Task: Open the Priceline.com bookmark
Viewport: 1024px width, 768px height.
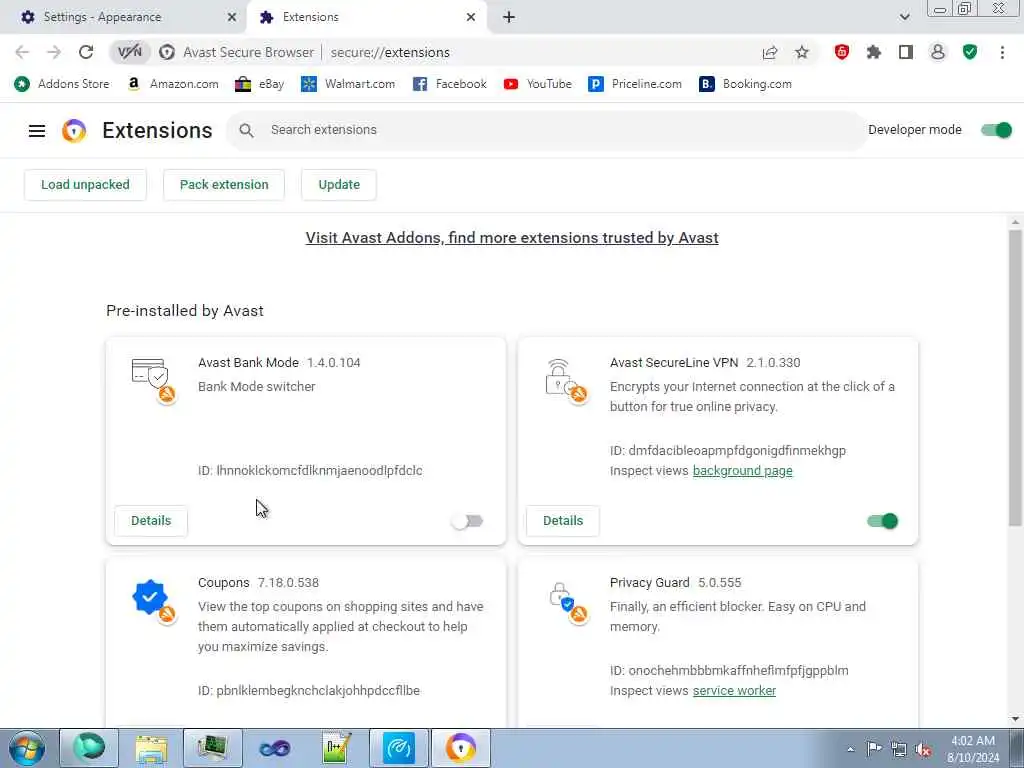Action: pos(635,84)
